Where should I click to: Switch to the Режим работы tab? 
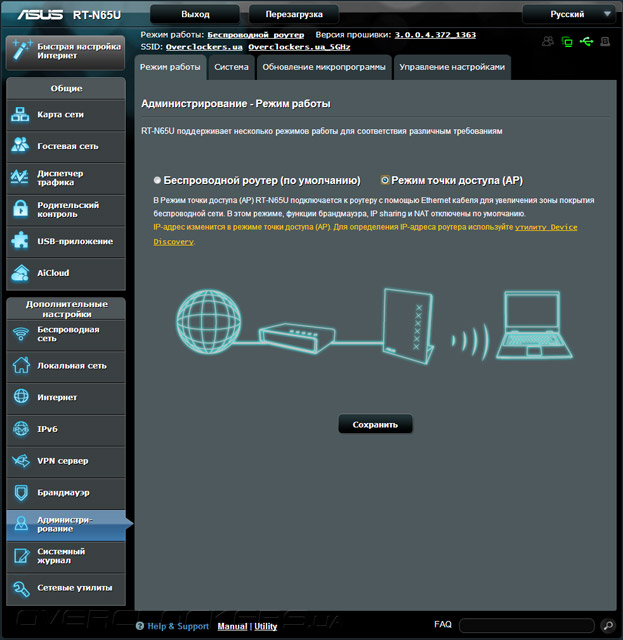(x=170, y=67)
